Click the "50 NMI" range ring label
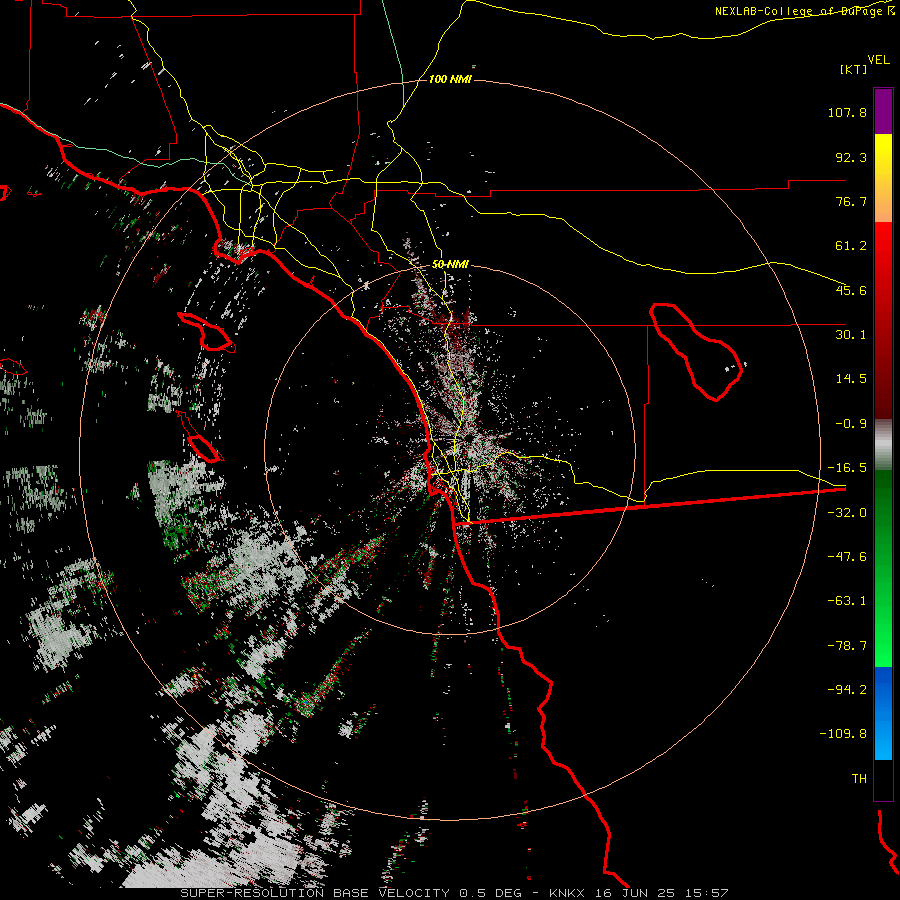900x900 pixels. click(x=450, y=265)
